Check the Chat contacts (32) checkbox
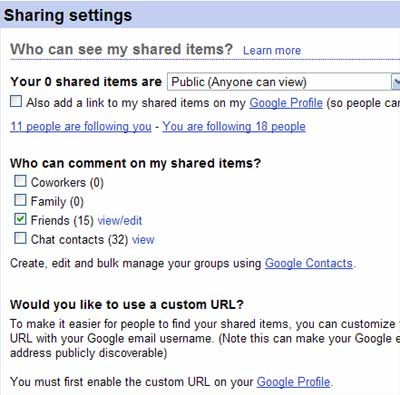 pos(20,238)
